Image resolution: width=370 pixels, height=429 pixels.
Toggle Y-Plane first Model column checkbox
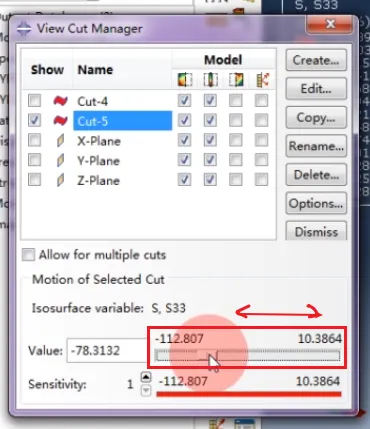pyautogui.click(x=184, y=160)
